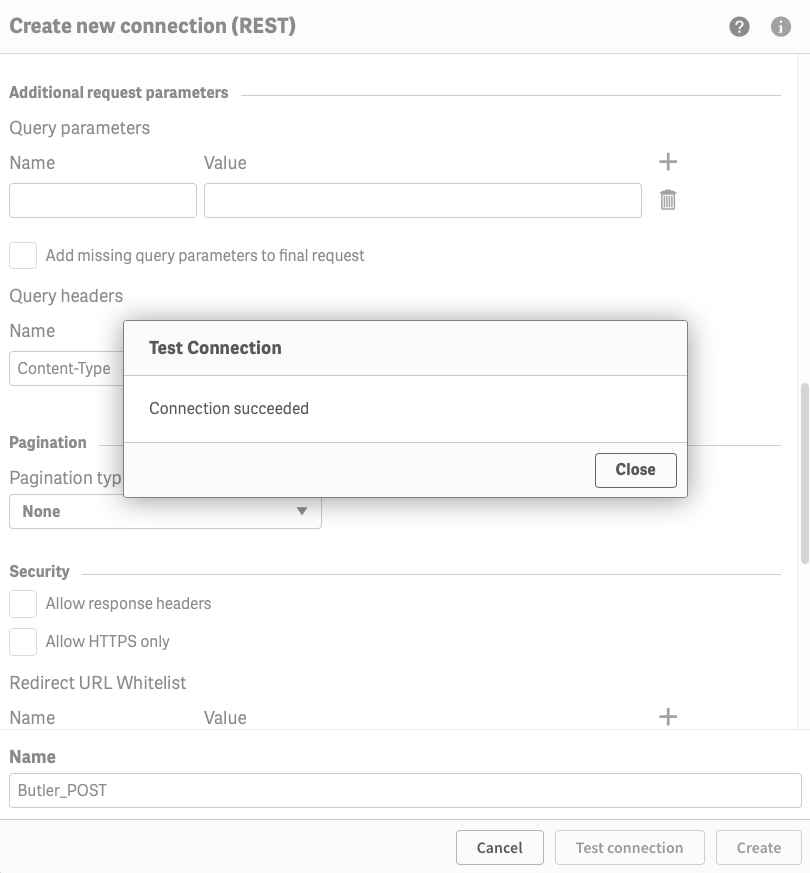Image resolution: width=810 pixels, height=873 pixels.
Task: Click the Create button
Action: point(758,847)
